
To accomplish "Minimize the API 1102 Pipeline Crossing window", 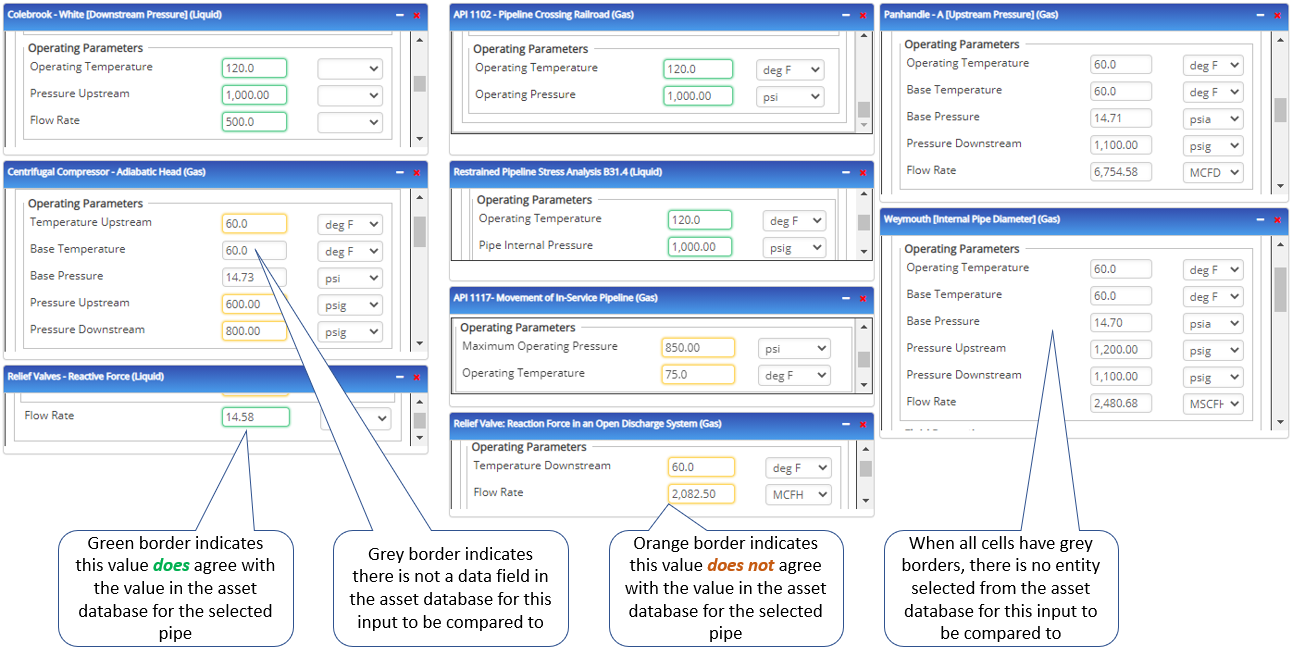I will click(x=845, y=15).
